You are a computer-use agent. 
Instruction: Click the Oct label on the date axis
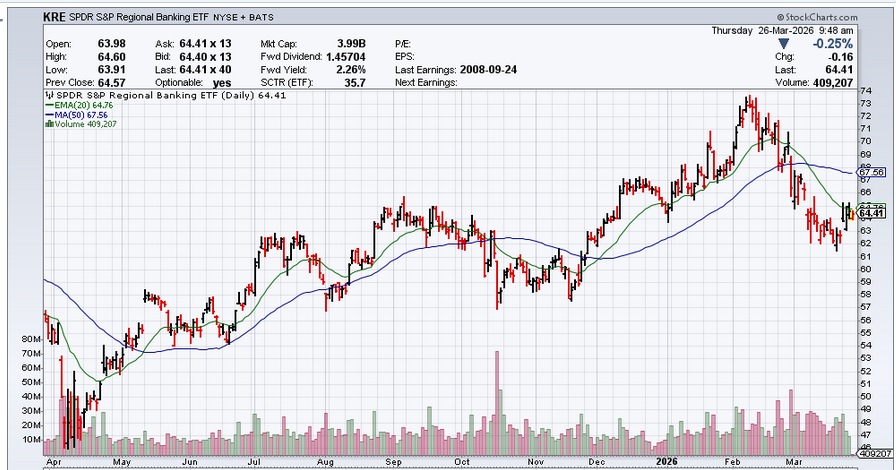tap(462, 461)
